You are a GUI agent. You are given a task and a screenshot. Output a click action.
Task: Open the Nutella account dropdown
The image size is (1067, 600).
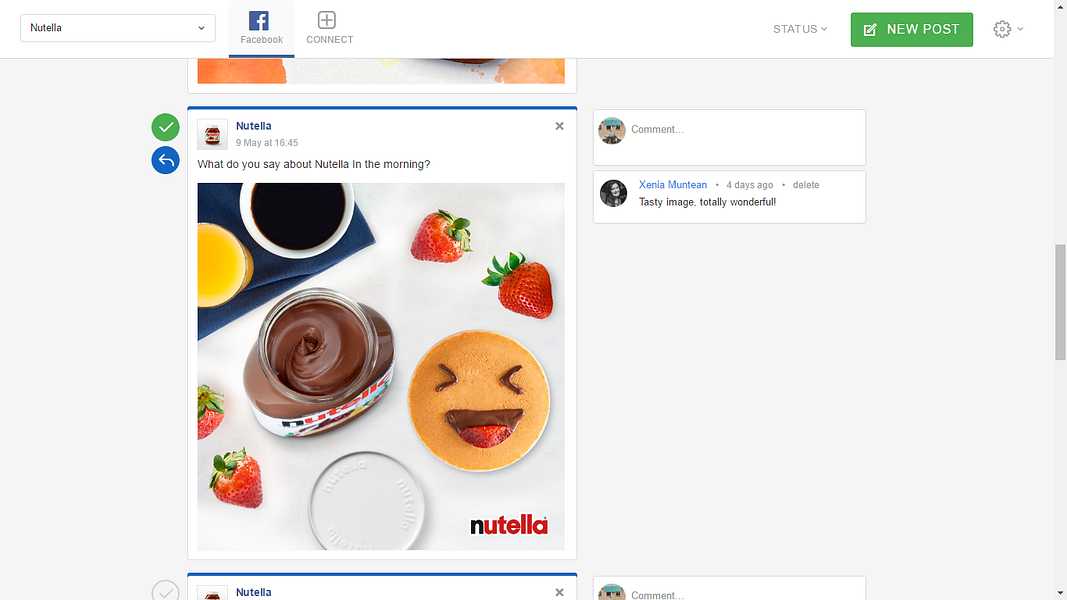(x=118, y=28)
